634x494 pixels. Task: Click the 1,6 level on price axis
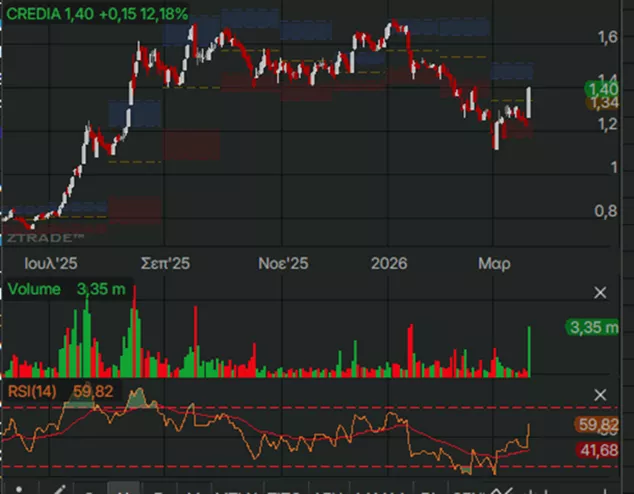(606, 37)
